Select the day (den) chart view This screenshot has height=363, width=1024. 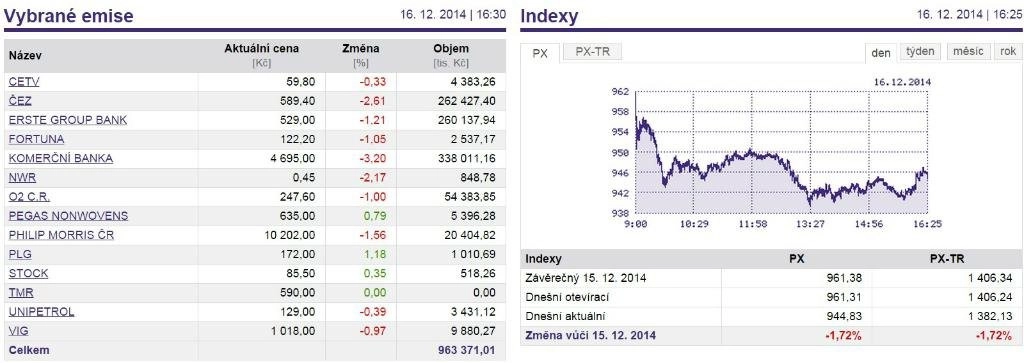pos(881,53)
